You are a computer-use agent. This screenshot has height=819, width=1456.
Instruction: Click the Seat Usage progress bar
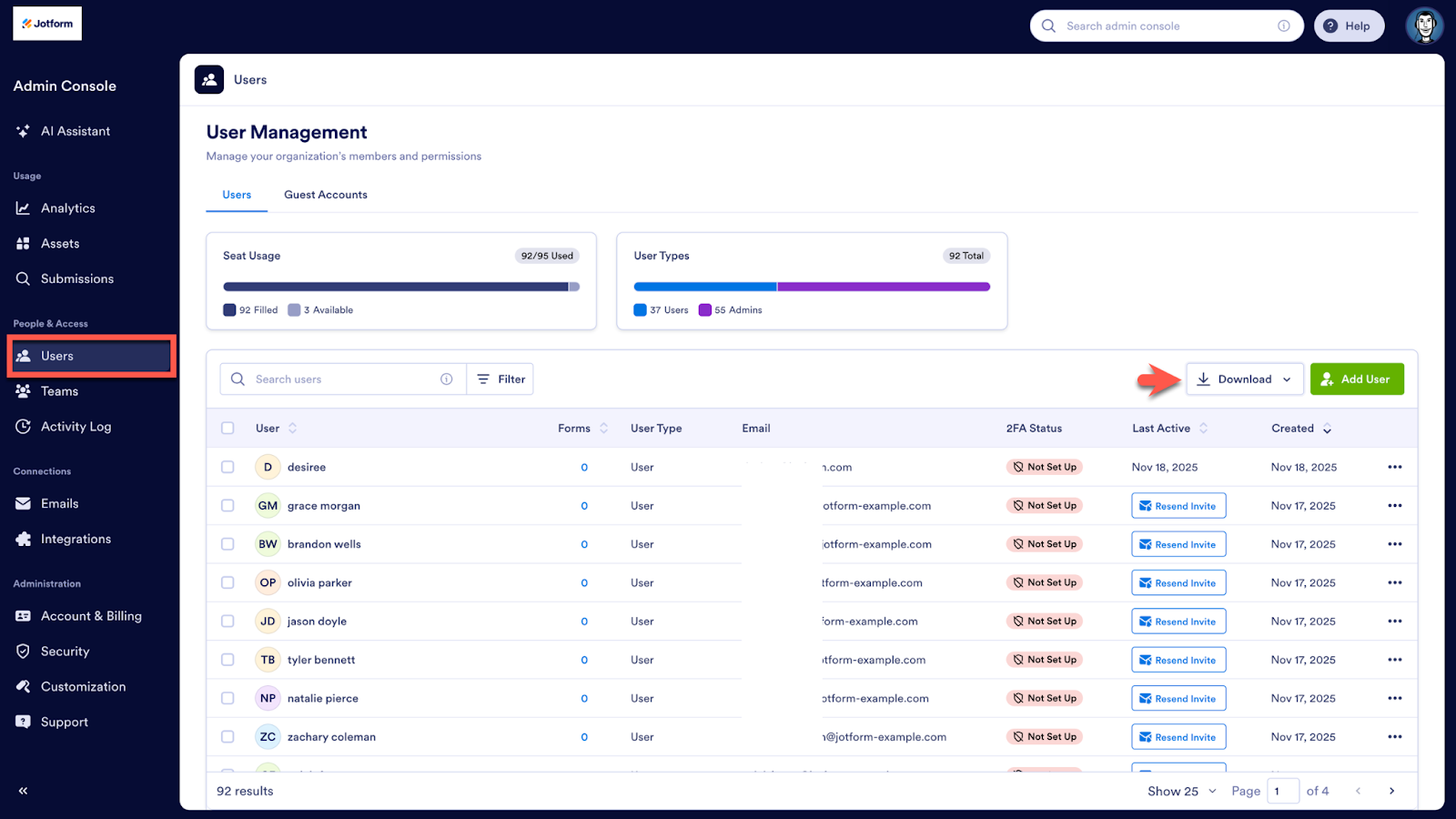click(x=400, y=285)
